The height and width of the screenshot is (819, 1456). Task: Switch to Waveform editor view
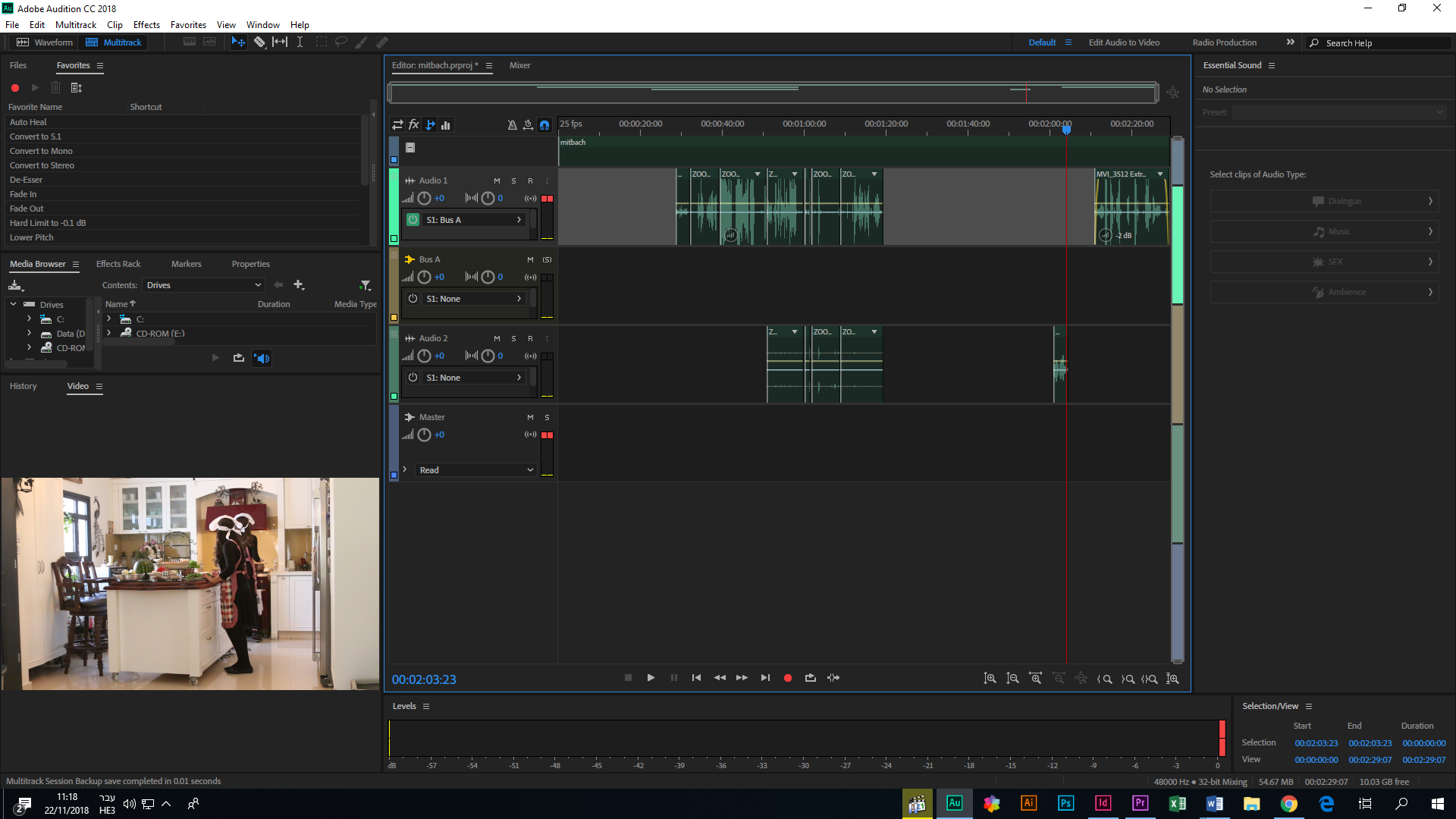coord(45,42)
